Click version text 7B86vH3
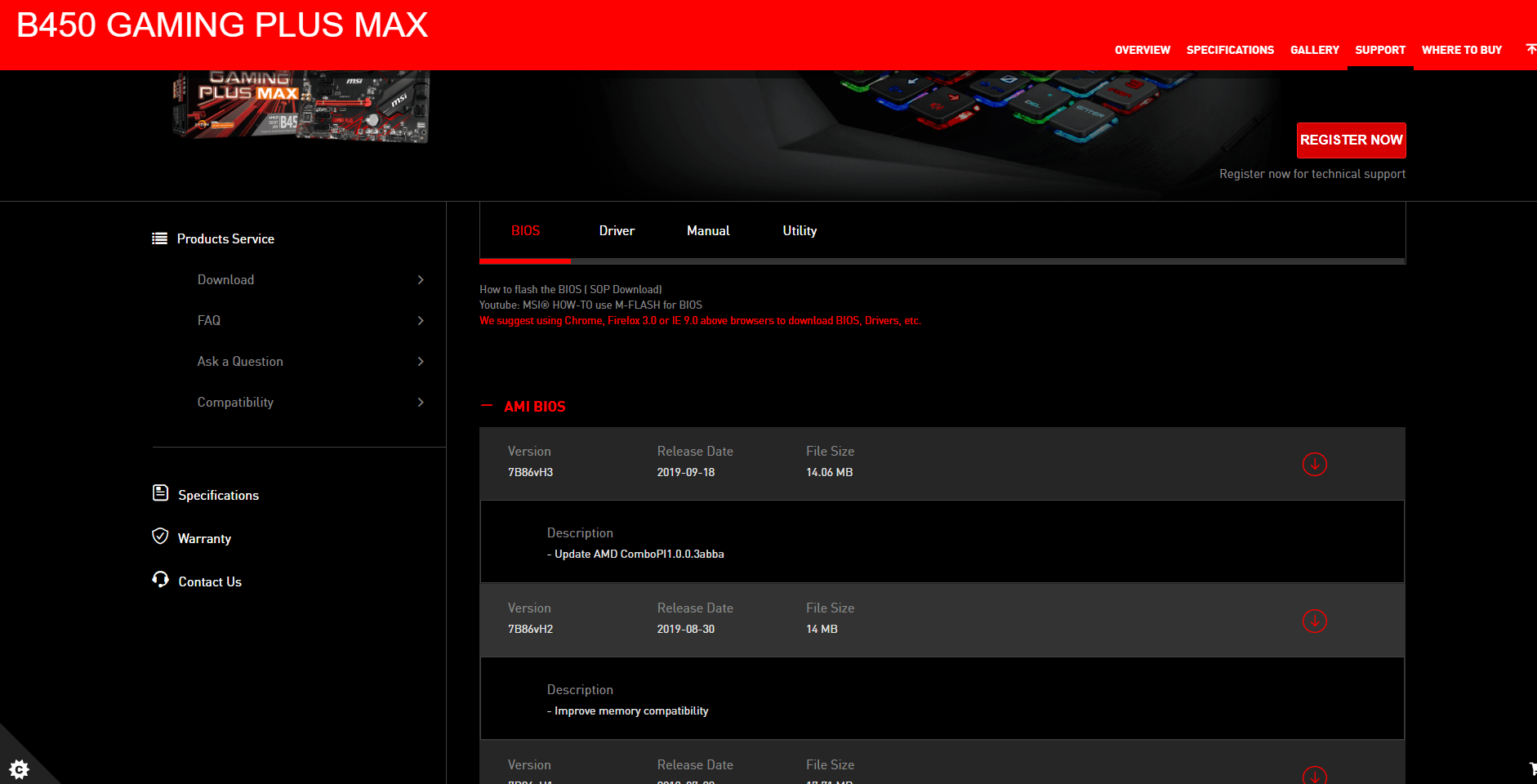 tap(530, 472)
